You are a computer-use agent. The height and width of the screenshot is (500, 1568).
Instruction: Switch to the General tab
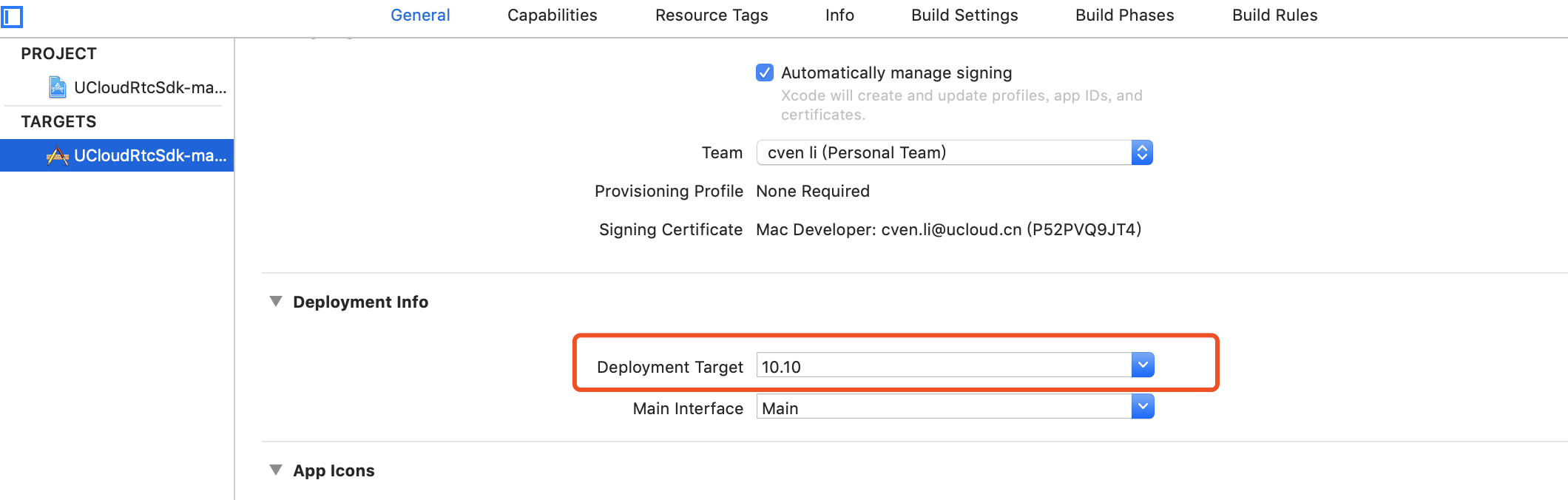click(x=420, y=16)
